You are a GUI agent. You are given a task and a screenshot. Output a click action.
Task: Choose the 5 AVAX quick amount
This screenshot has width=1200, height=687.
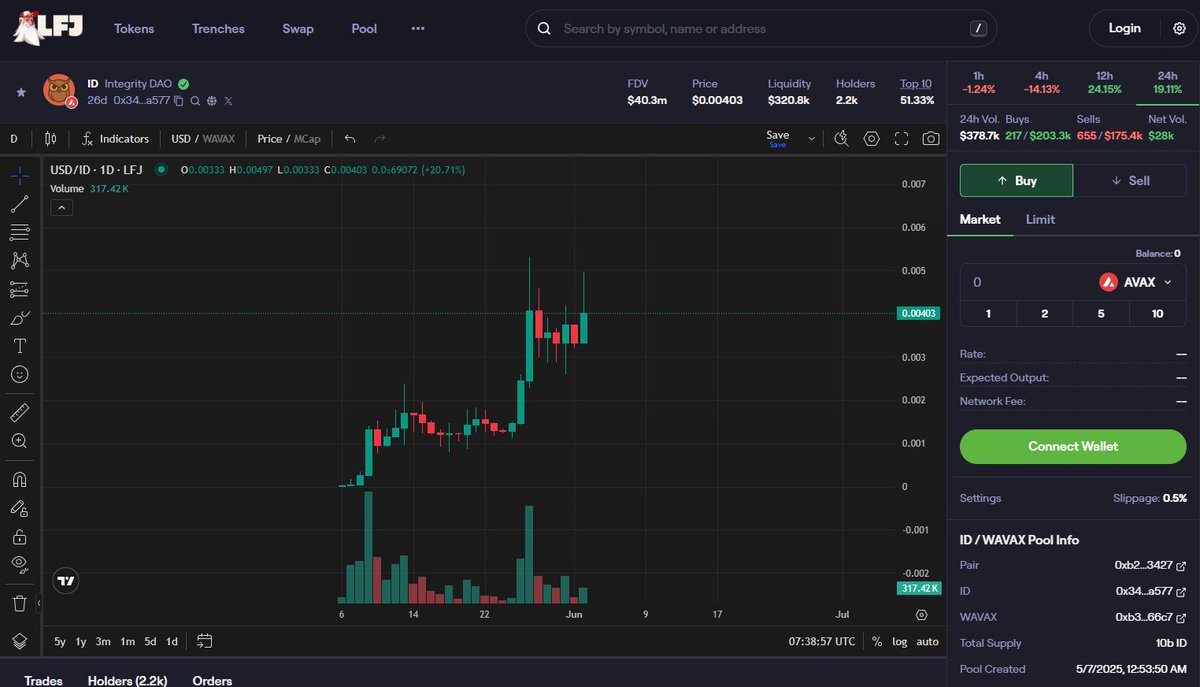(x=1101, y=313)
